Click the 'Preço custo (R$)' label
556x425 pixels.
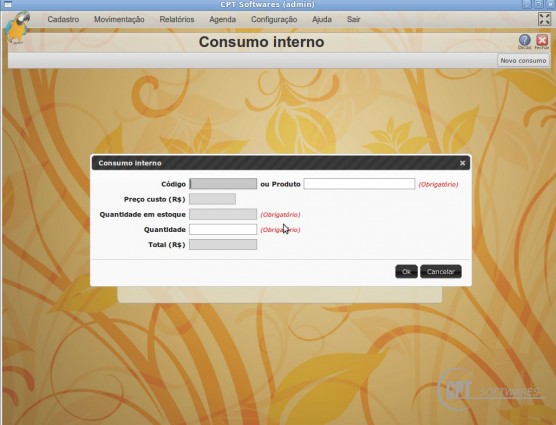pyautogui.click(x=155, y=199)
